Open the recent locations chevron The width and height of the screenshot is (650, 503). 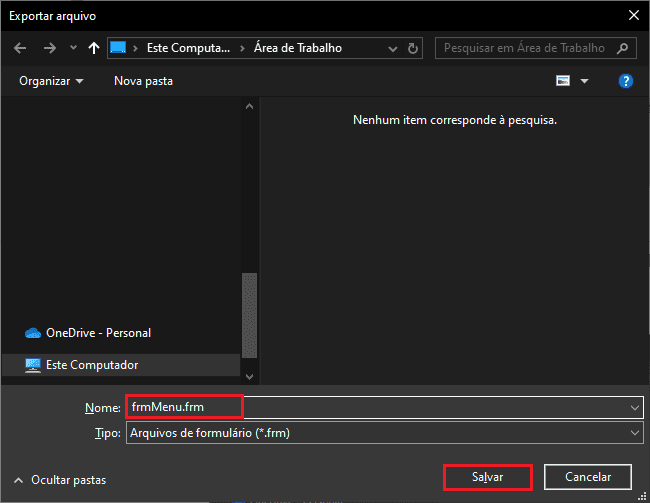(72, 48)
